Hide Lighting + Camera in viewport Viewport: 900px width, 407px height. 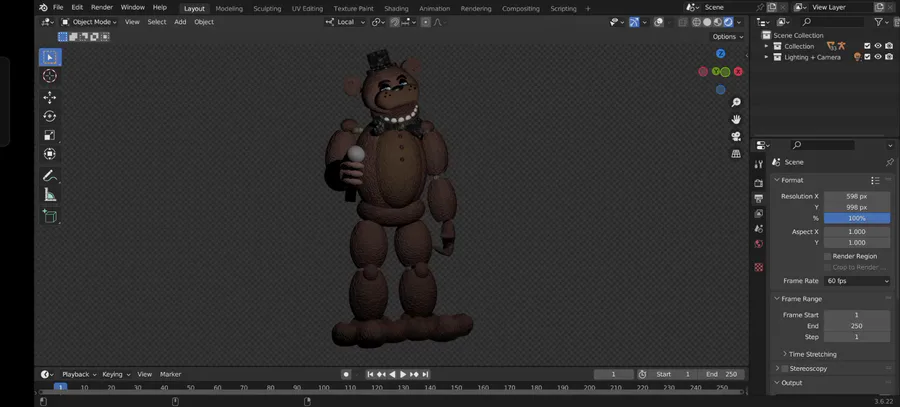(878, 57)
